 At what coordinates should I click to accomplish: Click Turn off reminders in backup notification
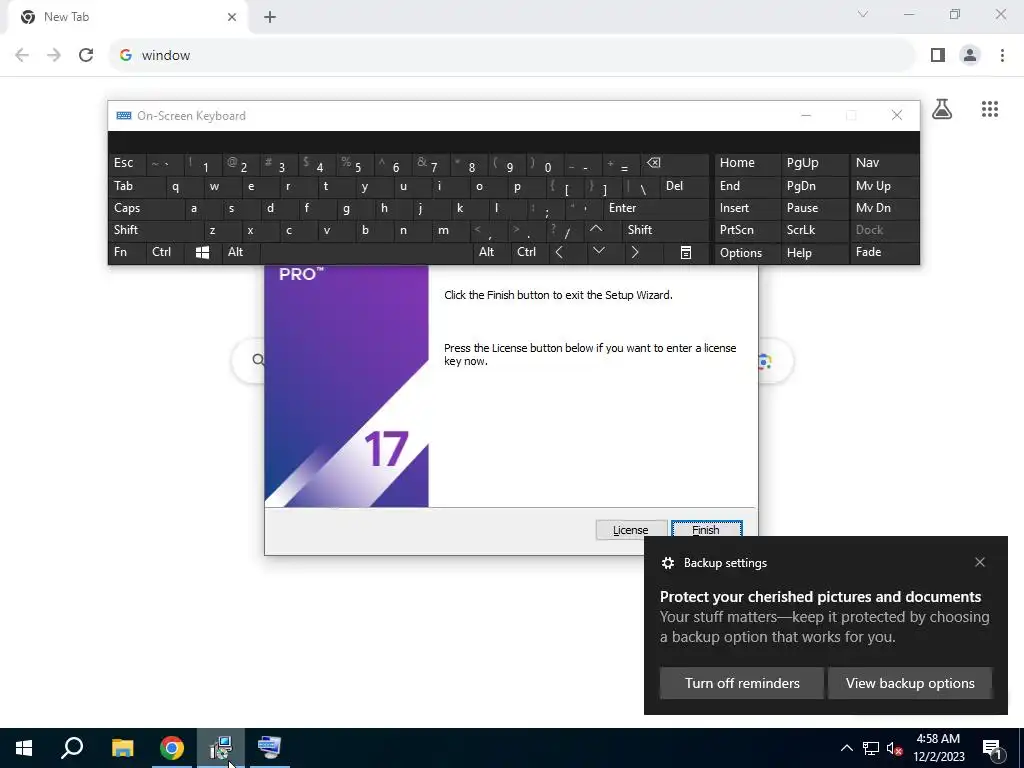742,683
